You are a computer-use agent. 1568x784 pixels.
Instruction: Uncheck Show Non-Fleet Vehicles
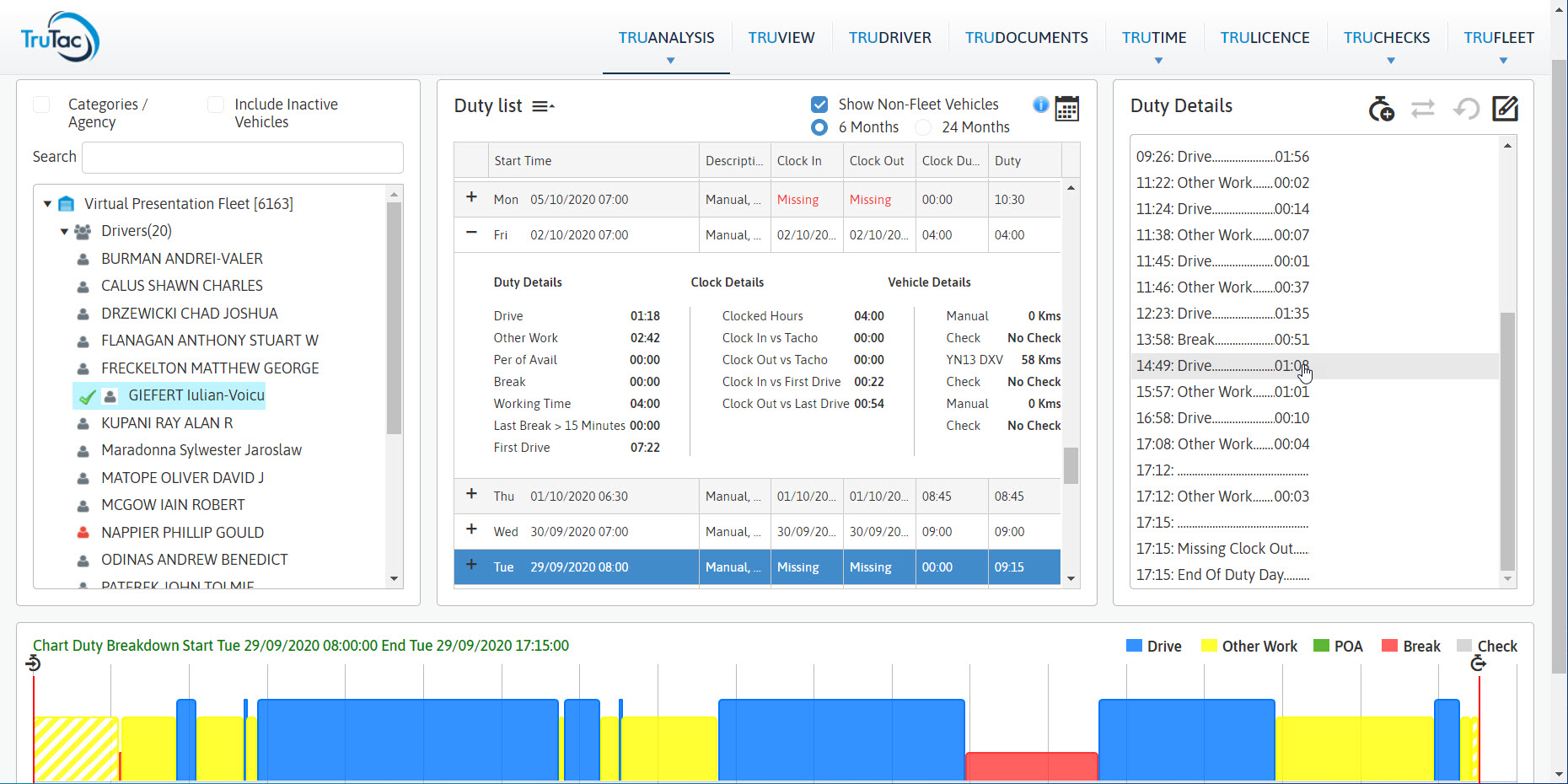819,105
